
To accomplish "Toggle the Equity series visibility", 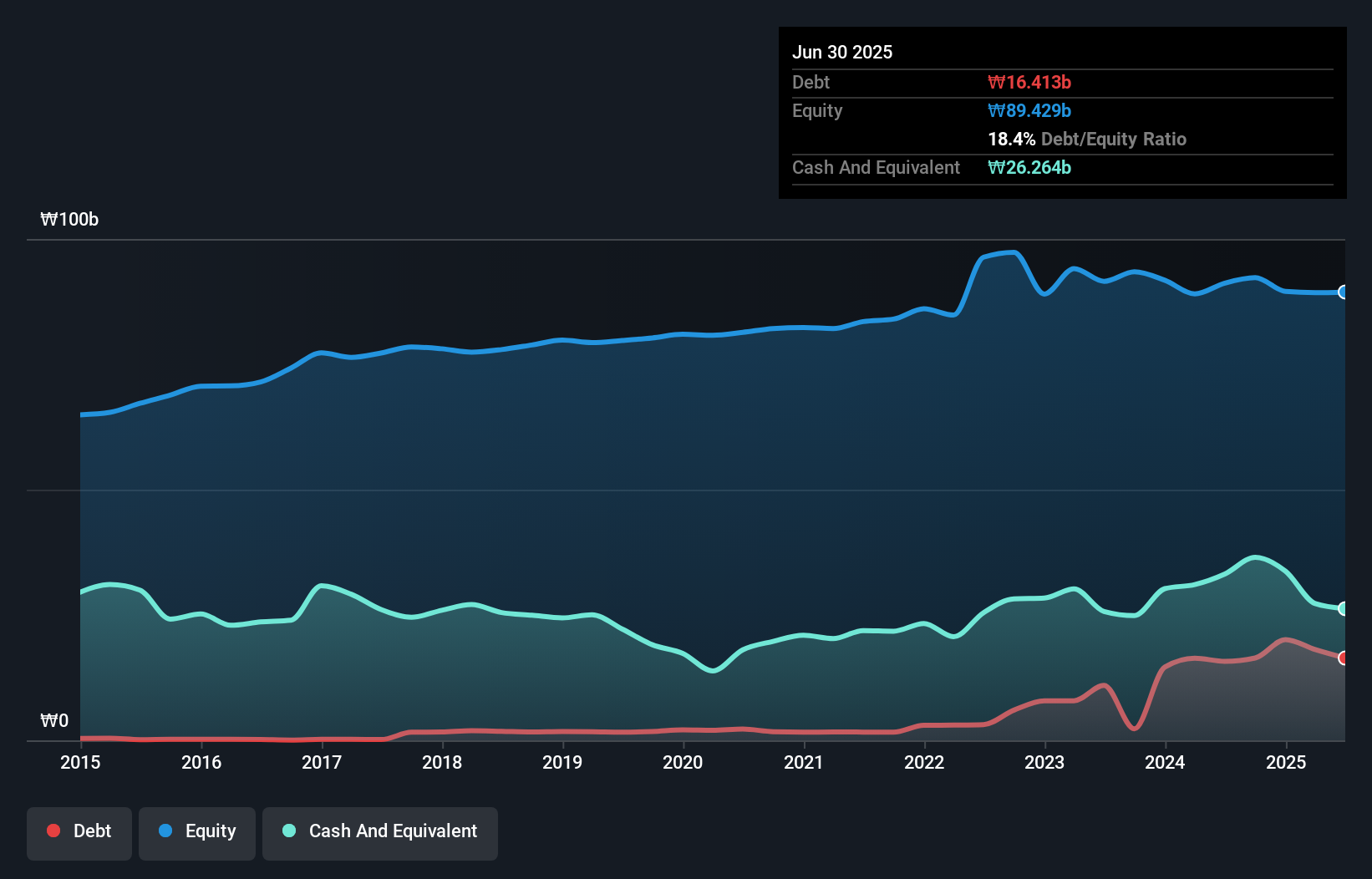I will 197,832.
